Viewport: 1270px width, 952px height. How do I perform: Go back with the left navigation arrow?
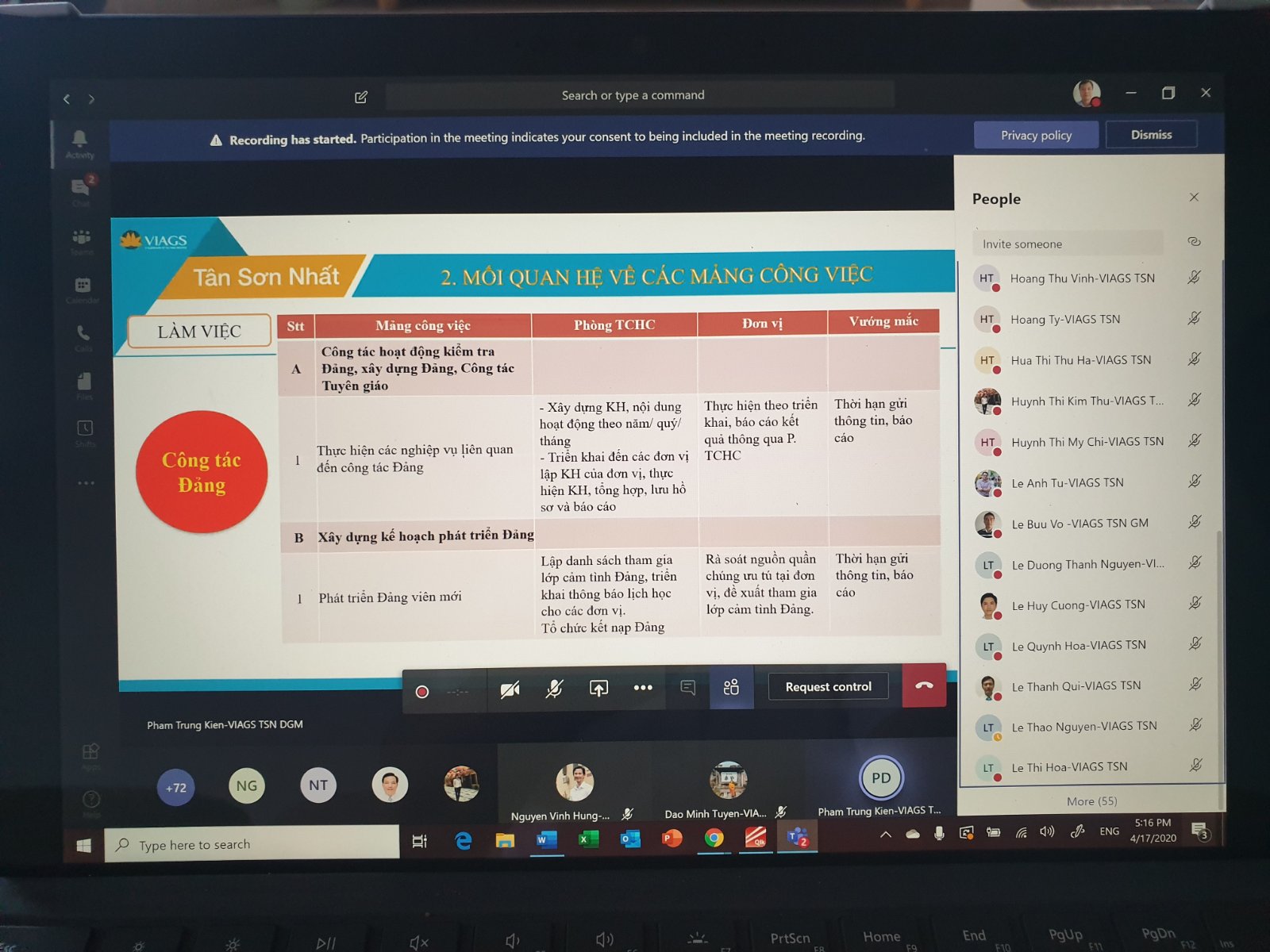pyautogui.click(x=67, y=99)
